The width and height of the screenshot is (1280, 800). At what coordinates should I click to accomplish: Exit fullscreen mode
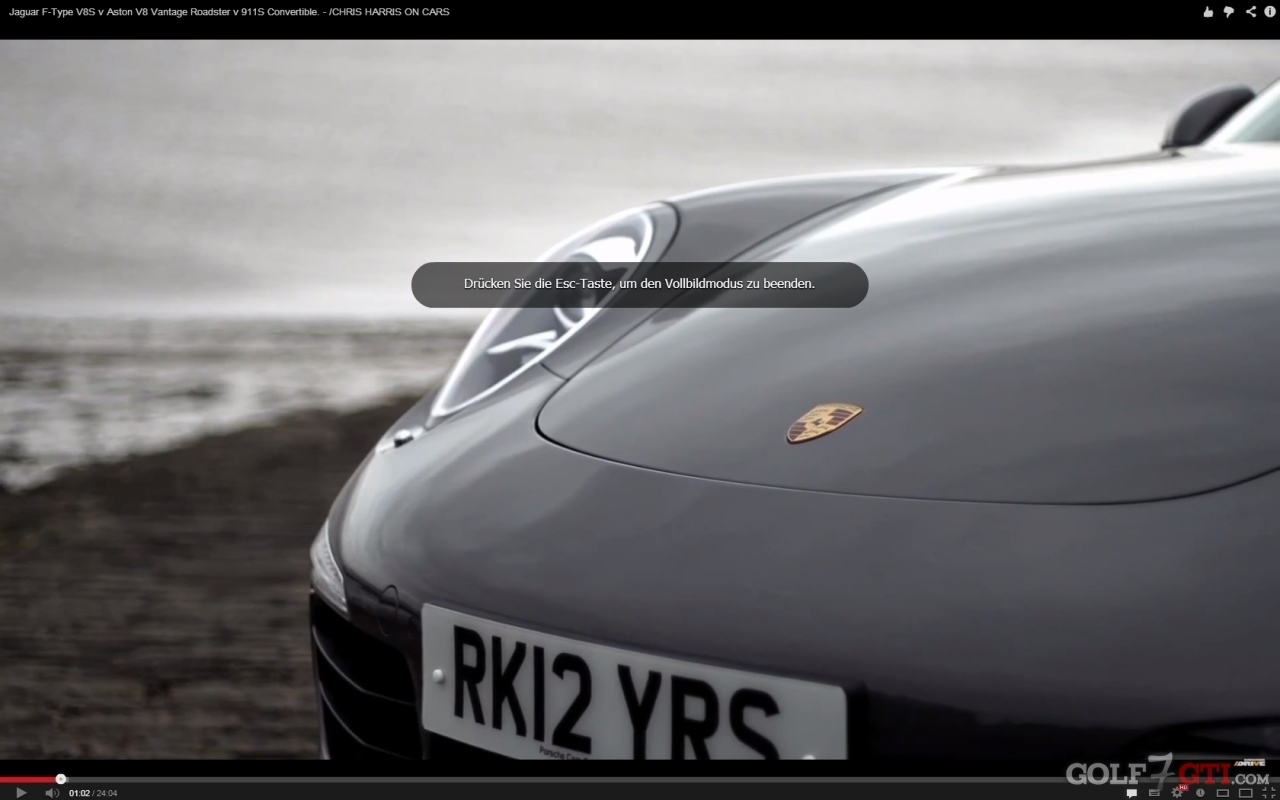(x=1269, y=793)
